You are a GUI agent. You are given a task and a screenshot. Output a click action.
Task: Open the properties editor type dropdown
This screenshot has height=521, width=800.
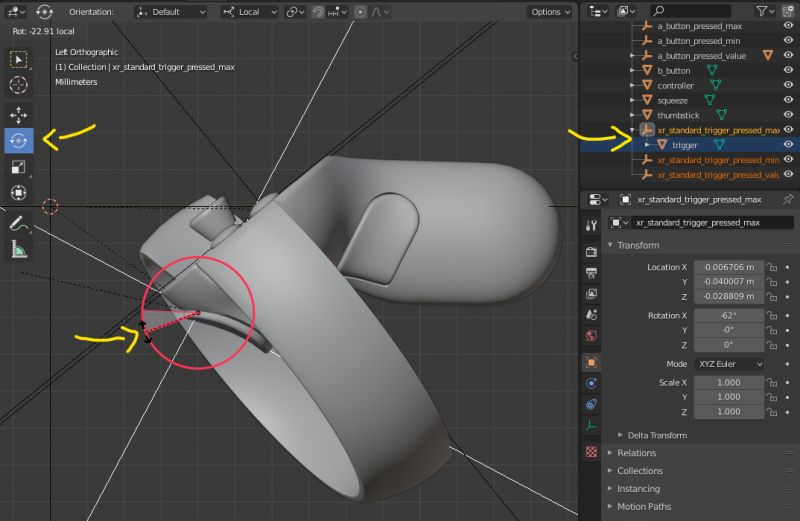click(x=597, y=200)
